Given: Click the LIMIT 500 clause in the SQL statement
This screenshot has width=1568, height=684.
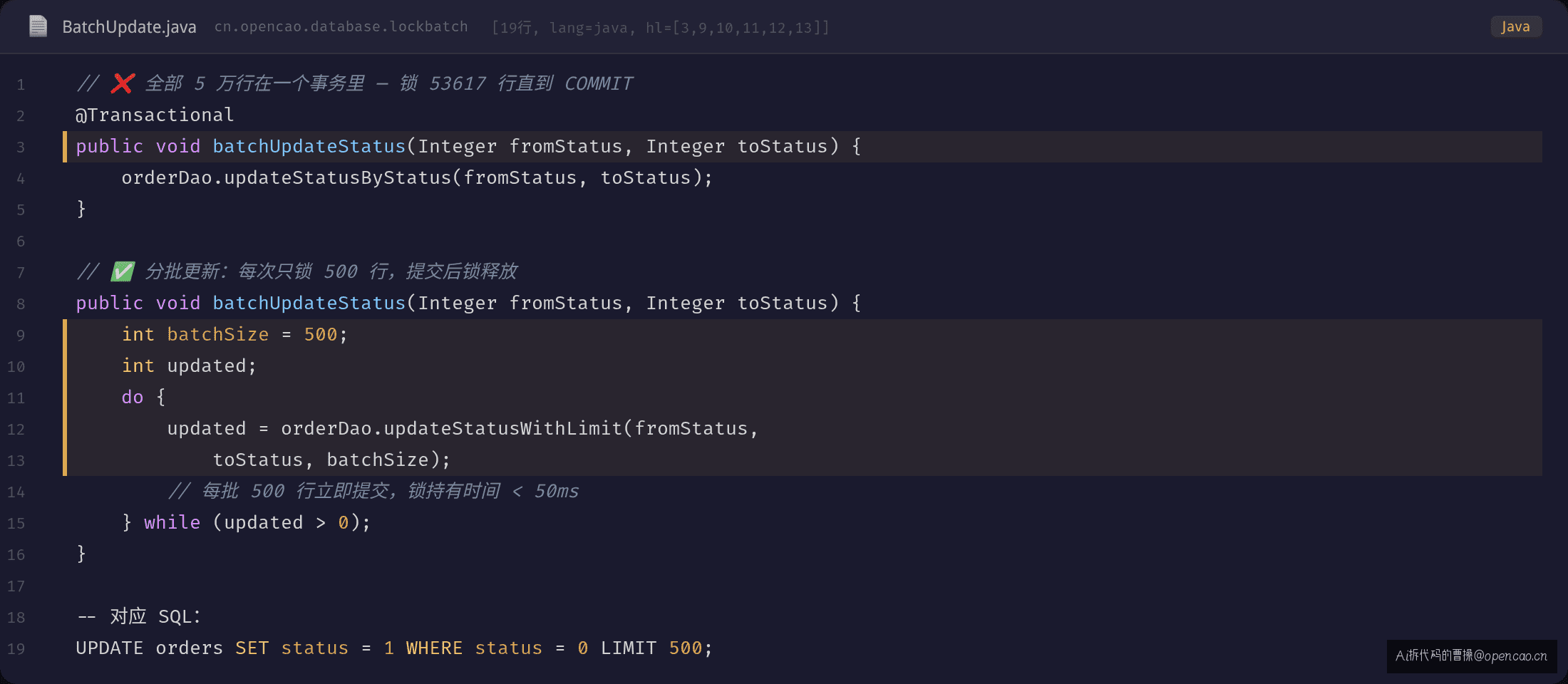Looking at the screenshot, I should [651, 648].
